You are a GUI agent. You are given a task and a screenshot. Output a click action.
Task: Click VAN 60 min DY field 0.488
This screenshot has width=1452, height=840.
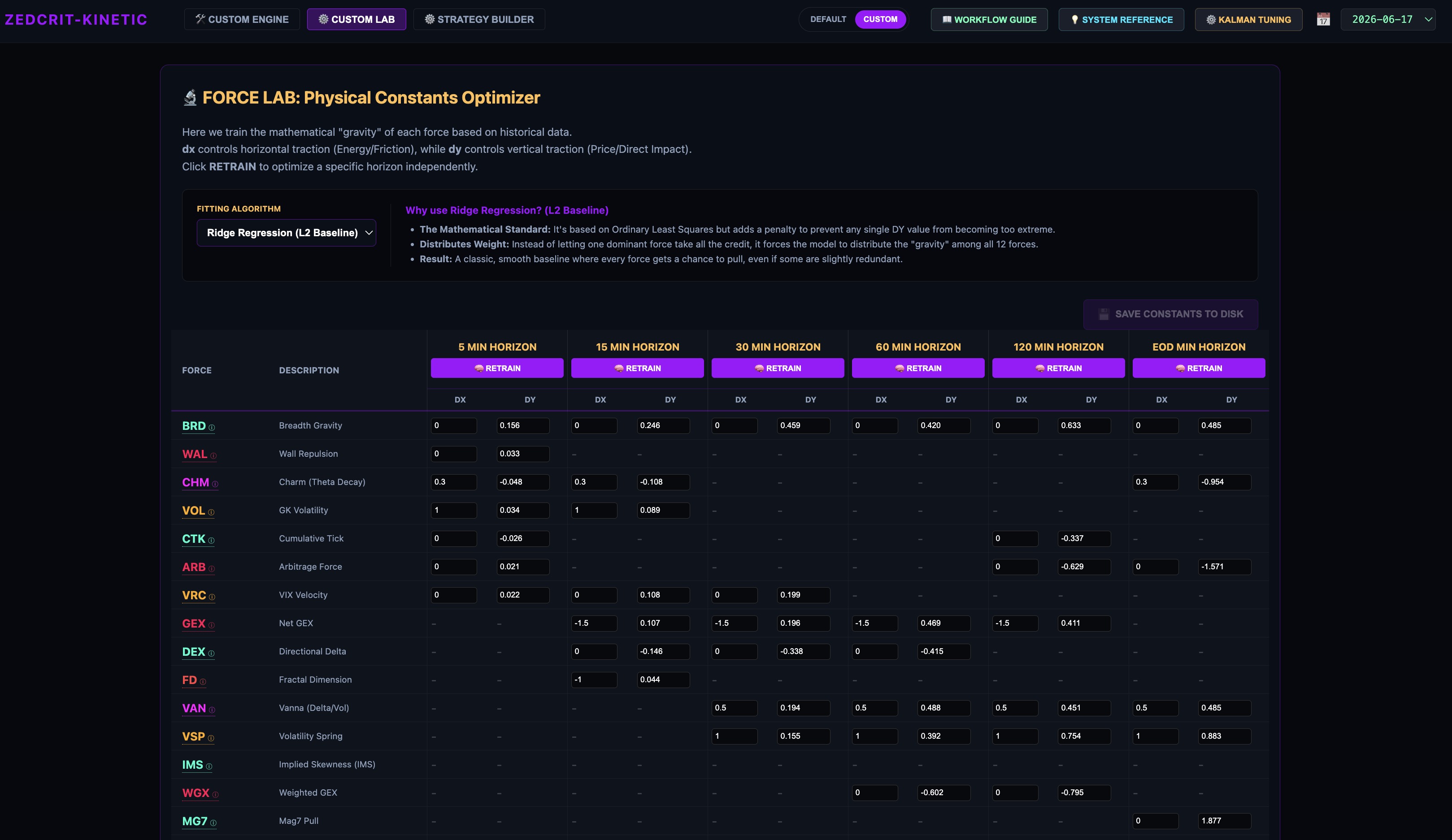click(944, 708)
